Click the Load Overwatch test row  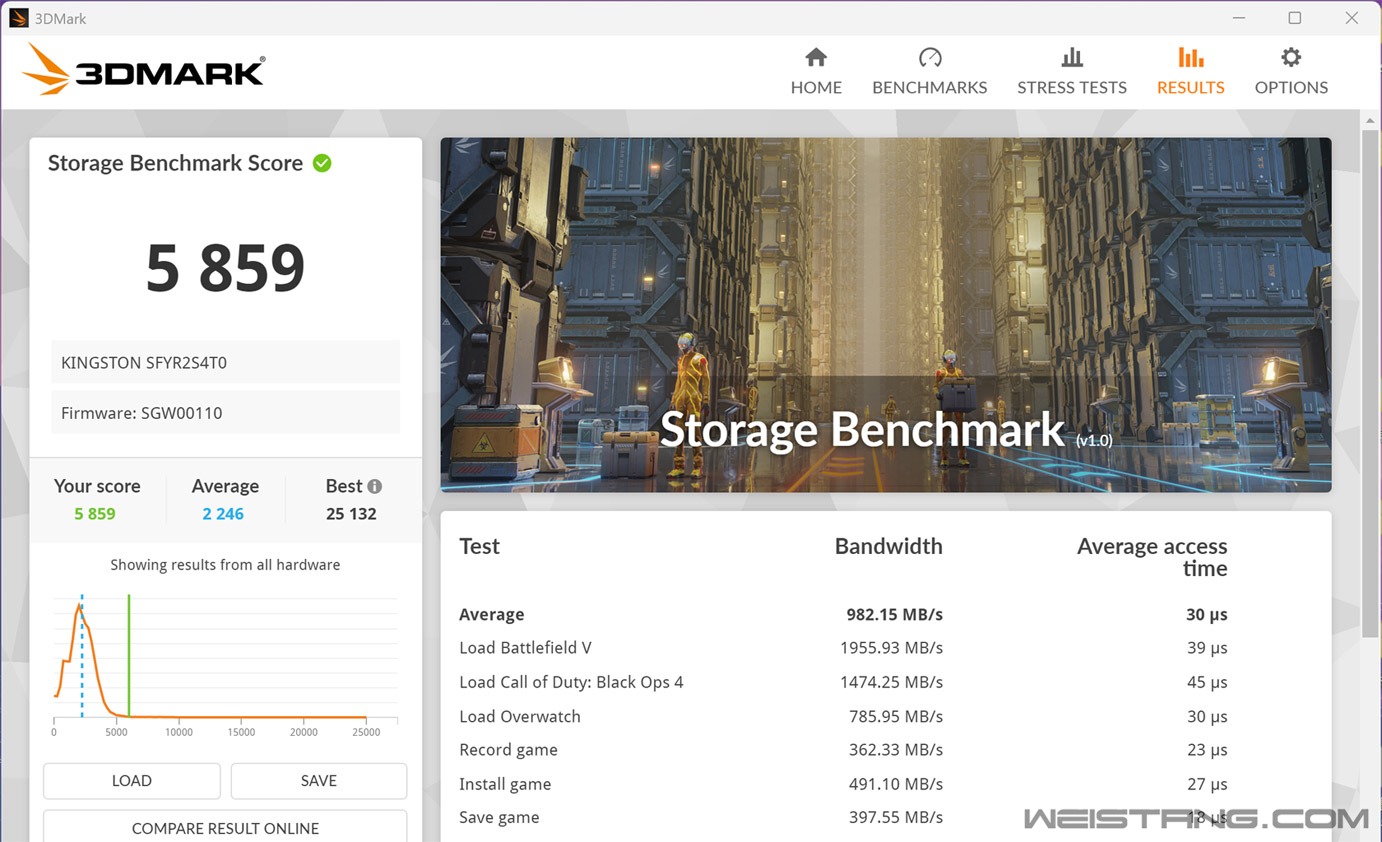point(843,716)
